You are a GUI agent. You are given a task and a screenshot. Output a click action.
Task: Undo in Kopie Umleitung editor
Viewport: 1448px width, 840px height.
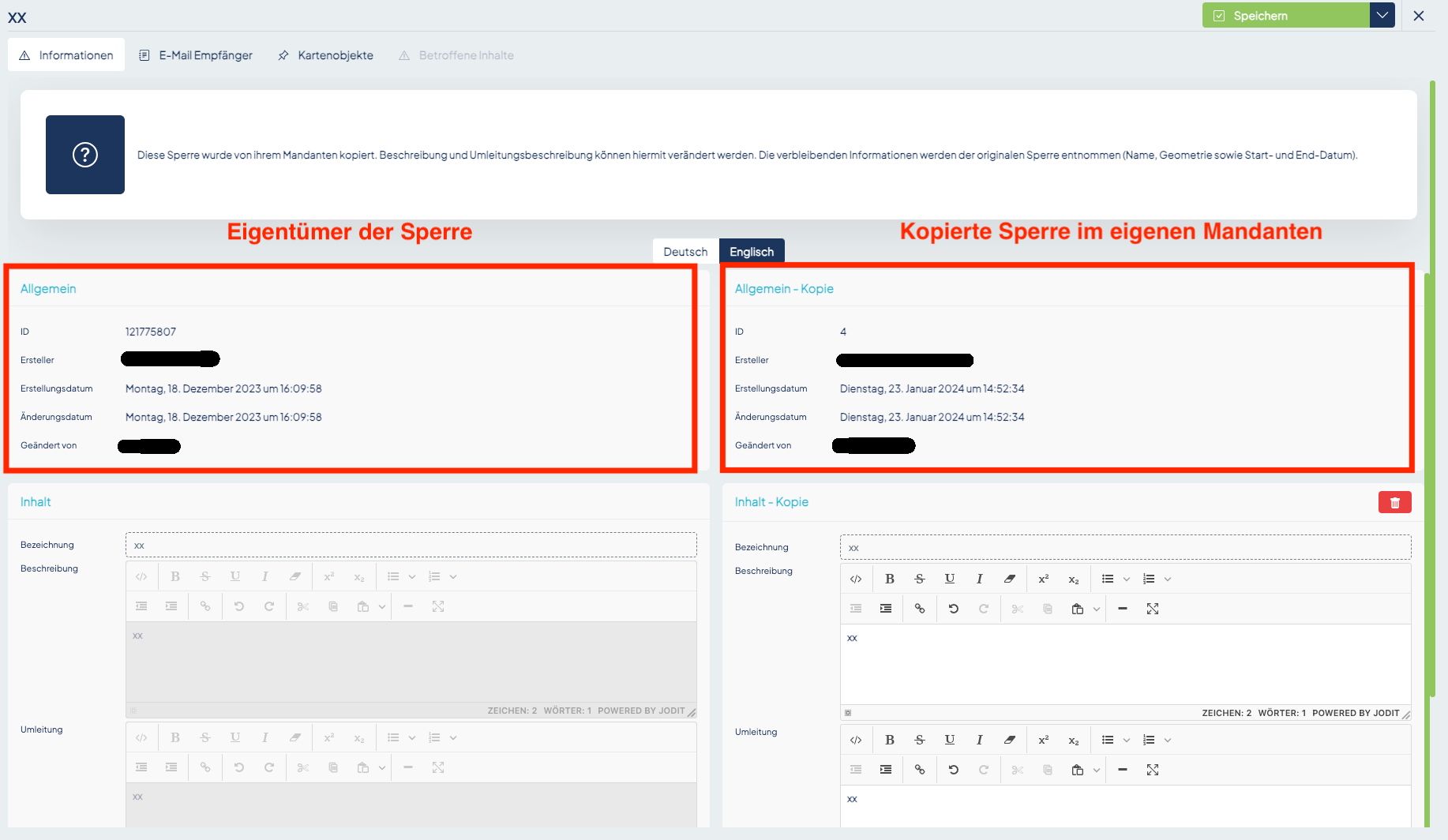954,770
